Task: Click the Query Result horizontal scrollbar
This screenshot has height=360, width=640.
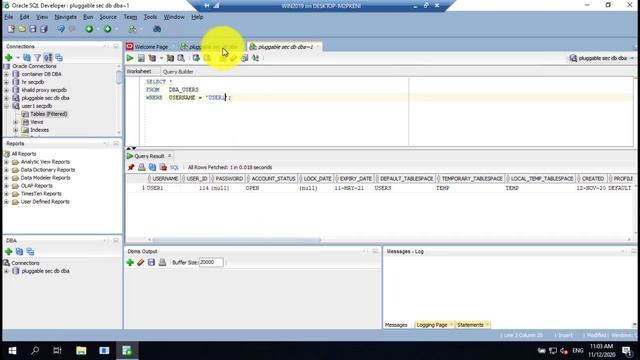Action: (237, 240)
